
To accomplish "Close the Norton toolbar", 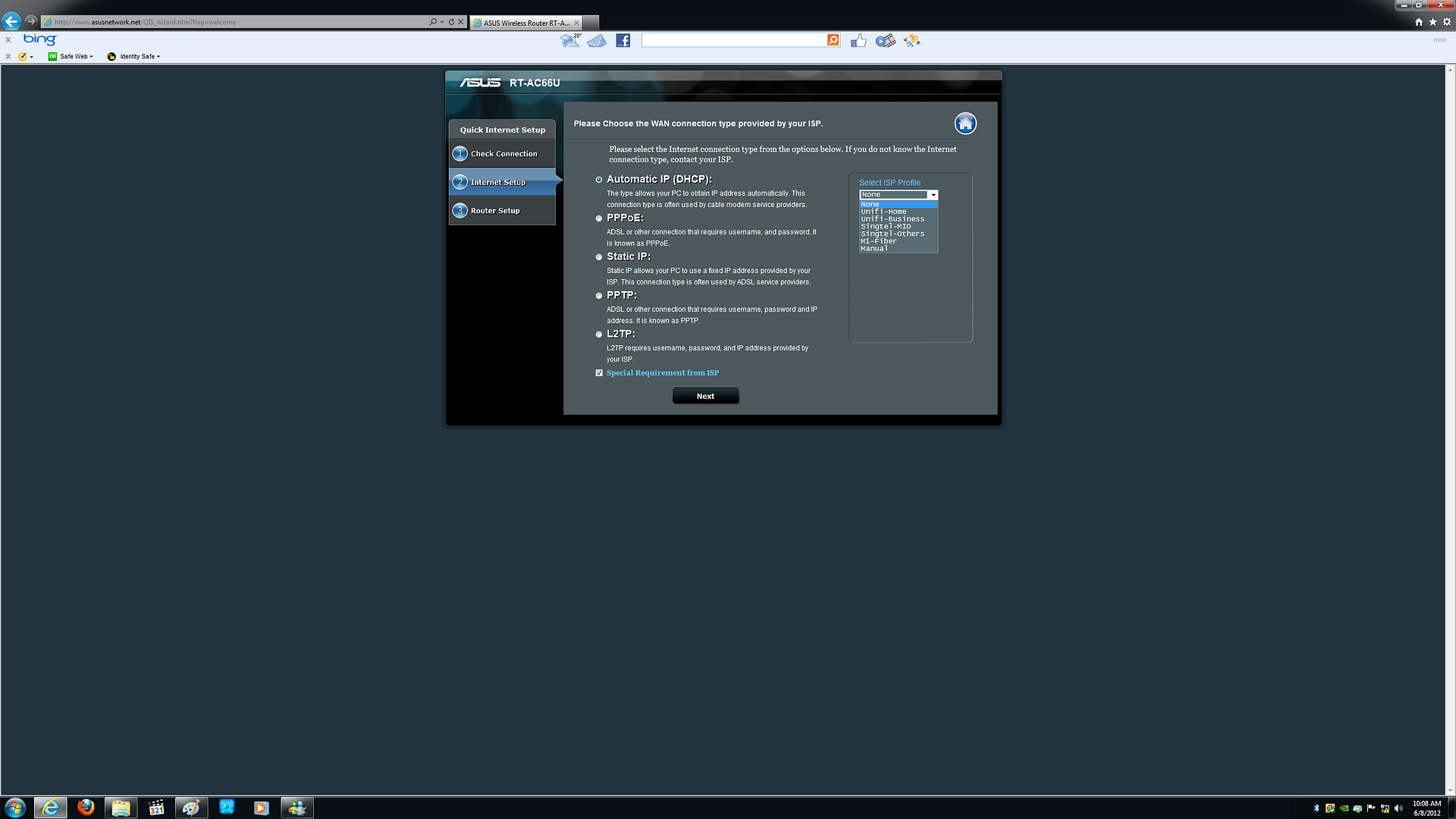I will point(8,56).
